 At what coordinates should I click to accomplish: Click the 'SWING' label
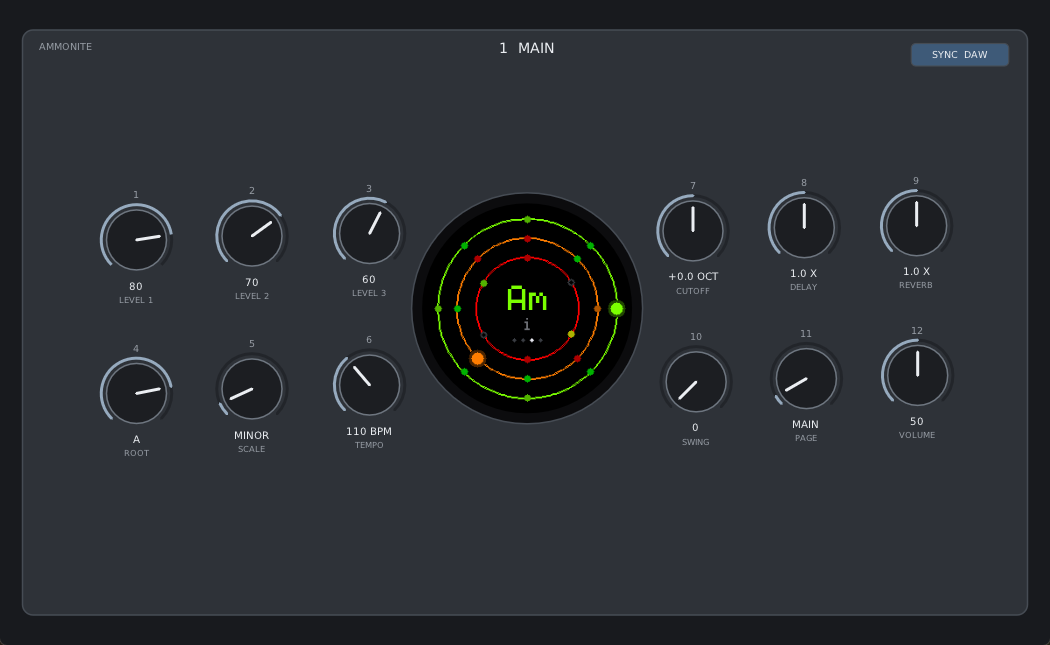(x=696, y=442)
